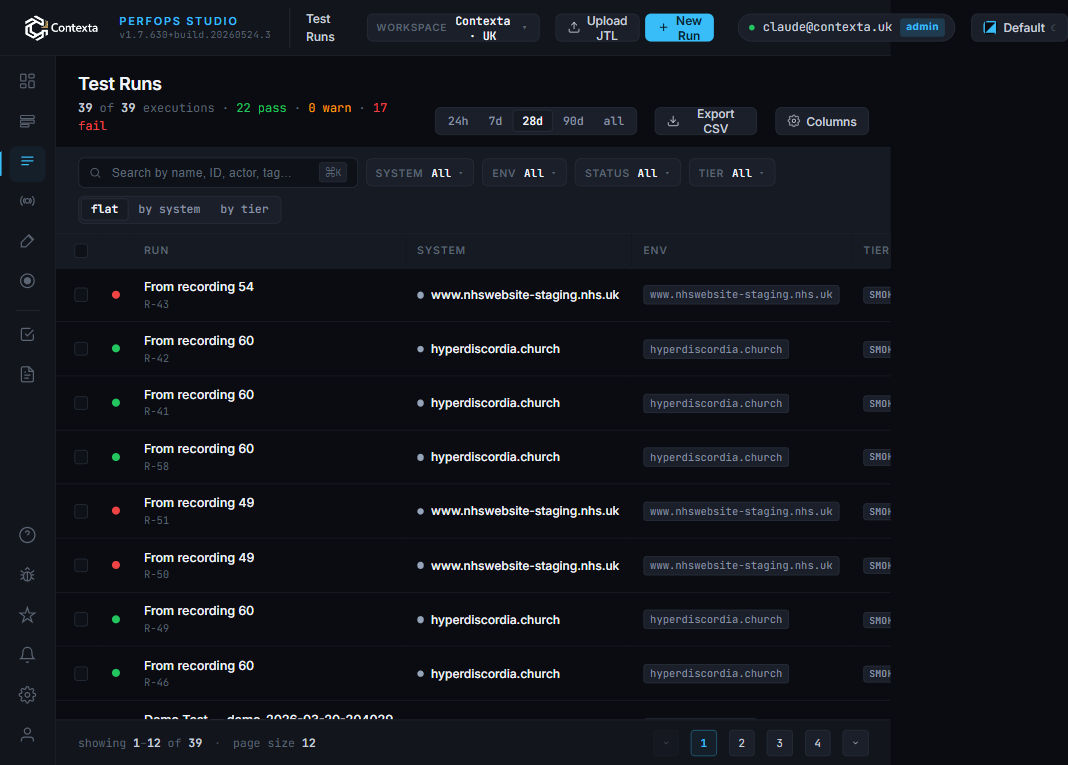Viewport: 1068px width, 765px height.
Task: Open the record circle icon in sidebar
Action: [x=27, y=281]
